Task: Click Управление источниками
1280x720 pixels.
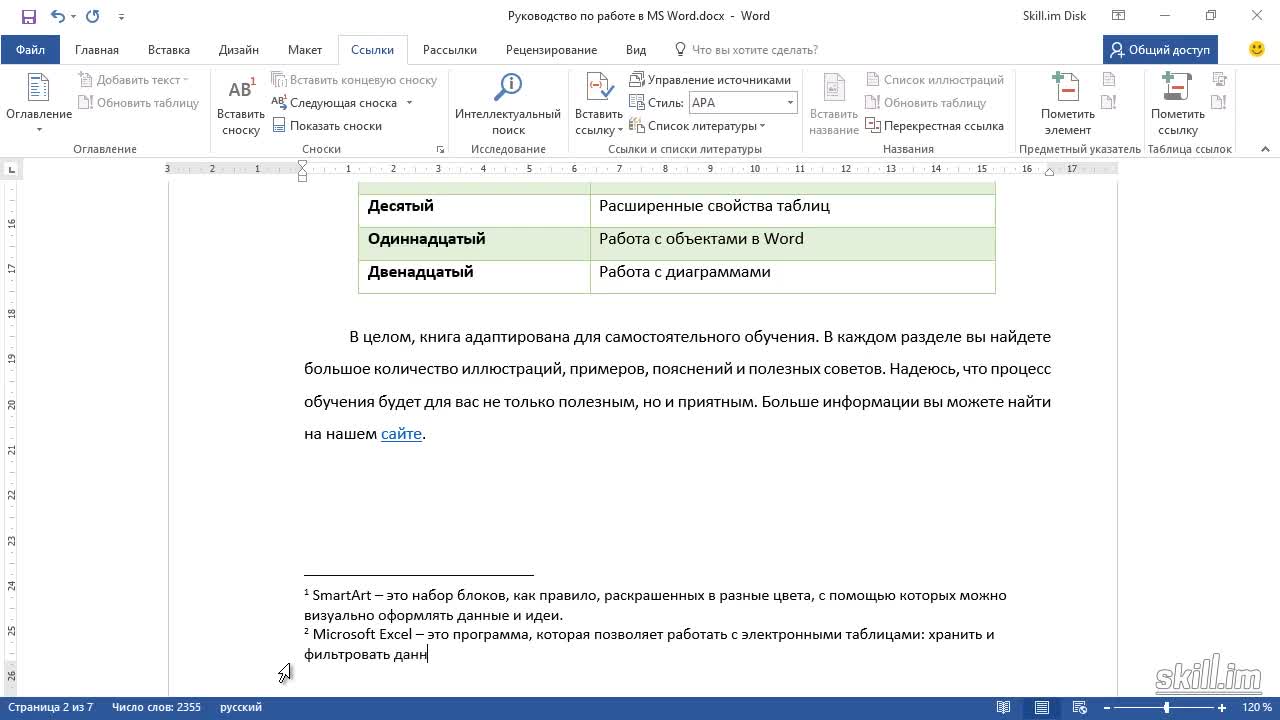Action: [710, 80]
